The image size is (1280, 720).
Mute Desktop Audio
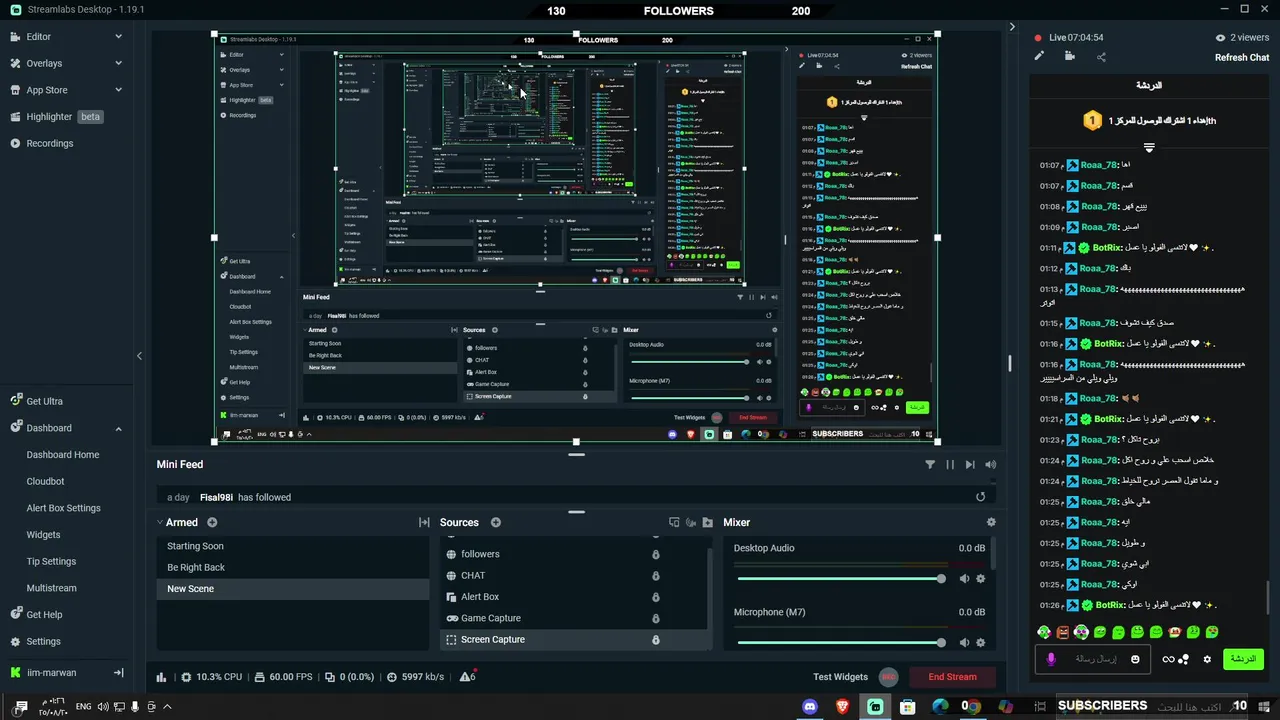tap(964, 579)
